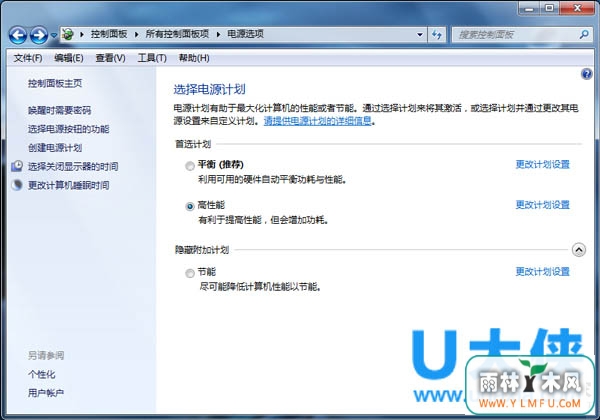
Task: Click the 所有控制面板项 breadcrumb
Action: pos(177,34)
